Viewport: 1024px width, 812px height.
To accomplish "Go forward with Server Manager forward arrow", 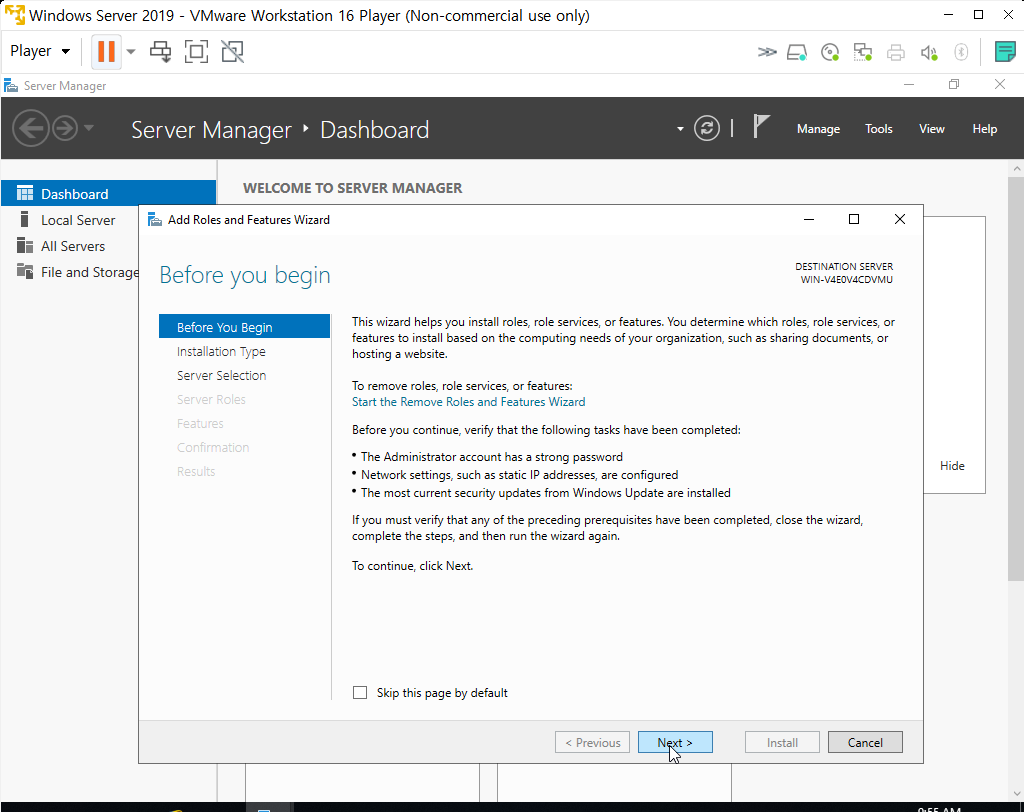I will 65,128.
